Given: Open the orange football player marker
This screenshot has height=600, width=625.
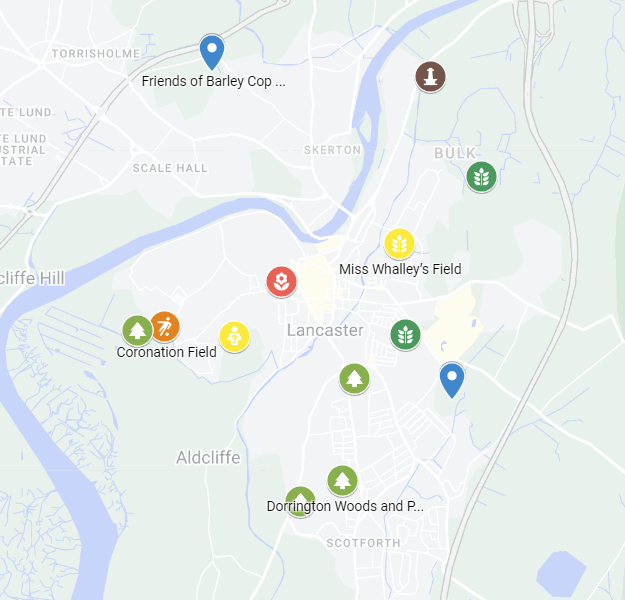Looking at the screenshot, I should tap(165, 327).
